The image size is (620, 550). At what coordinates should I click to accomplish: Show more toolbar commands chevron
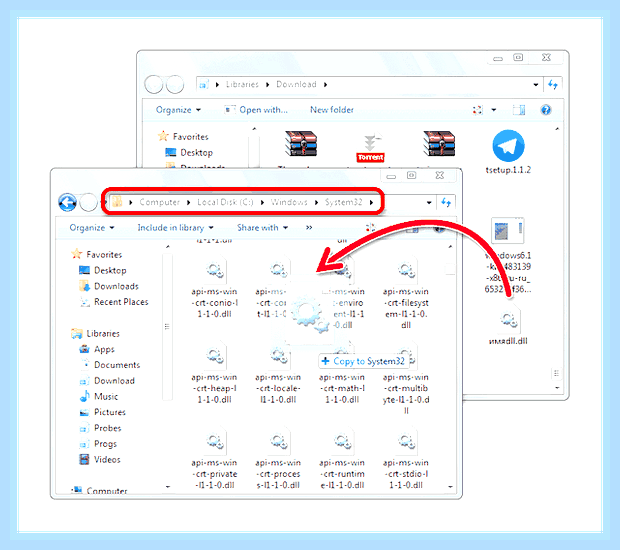tap(309, 228)
